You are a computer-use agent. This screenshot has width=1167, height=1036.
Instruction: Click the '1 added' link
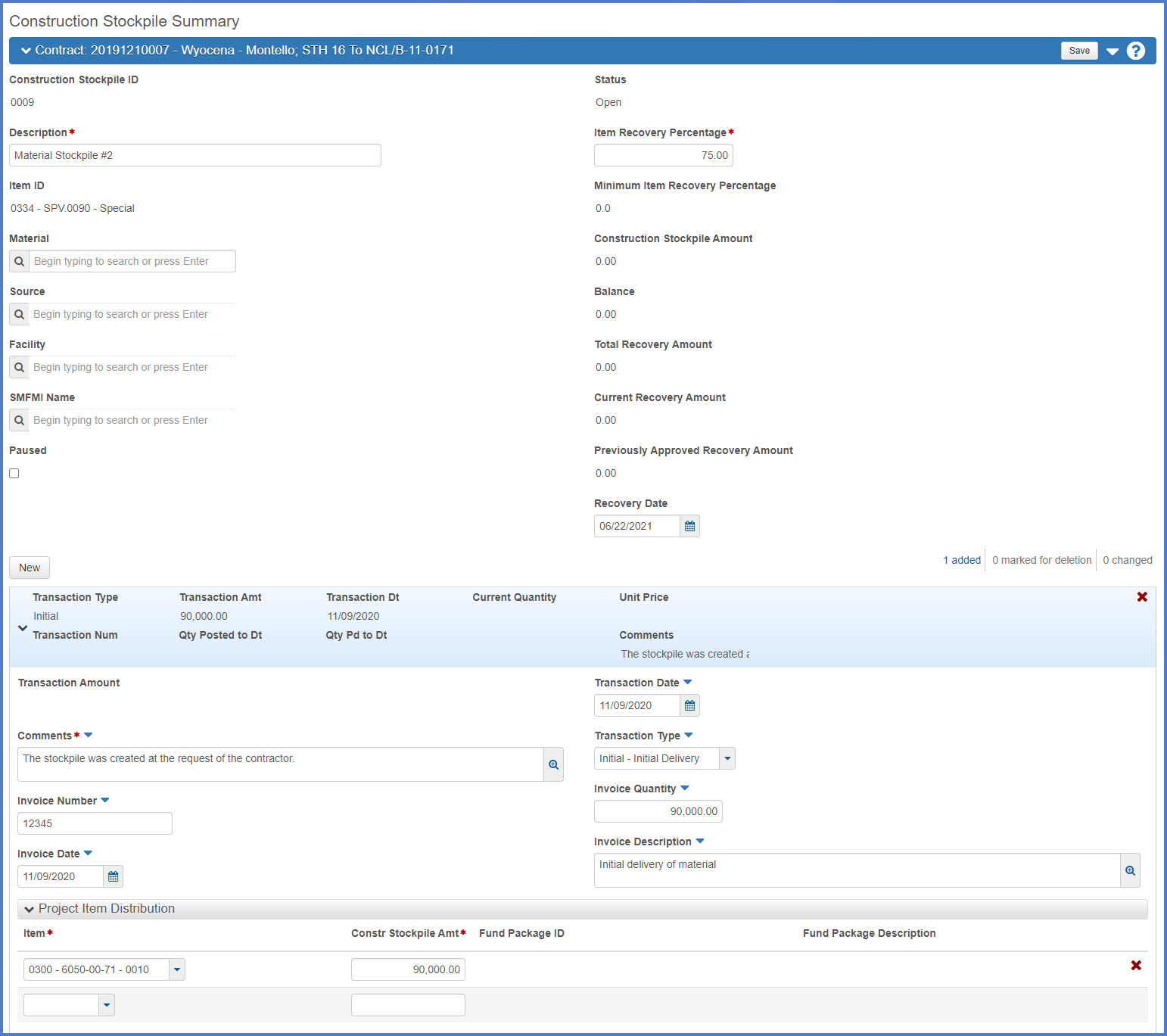coord(961,560)
